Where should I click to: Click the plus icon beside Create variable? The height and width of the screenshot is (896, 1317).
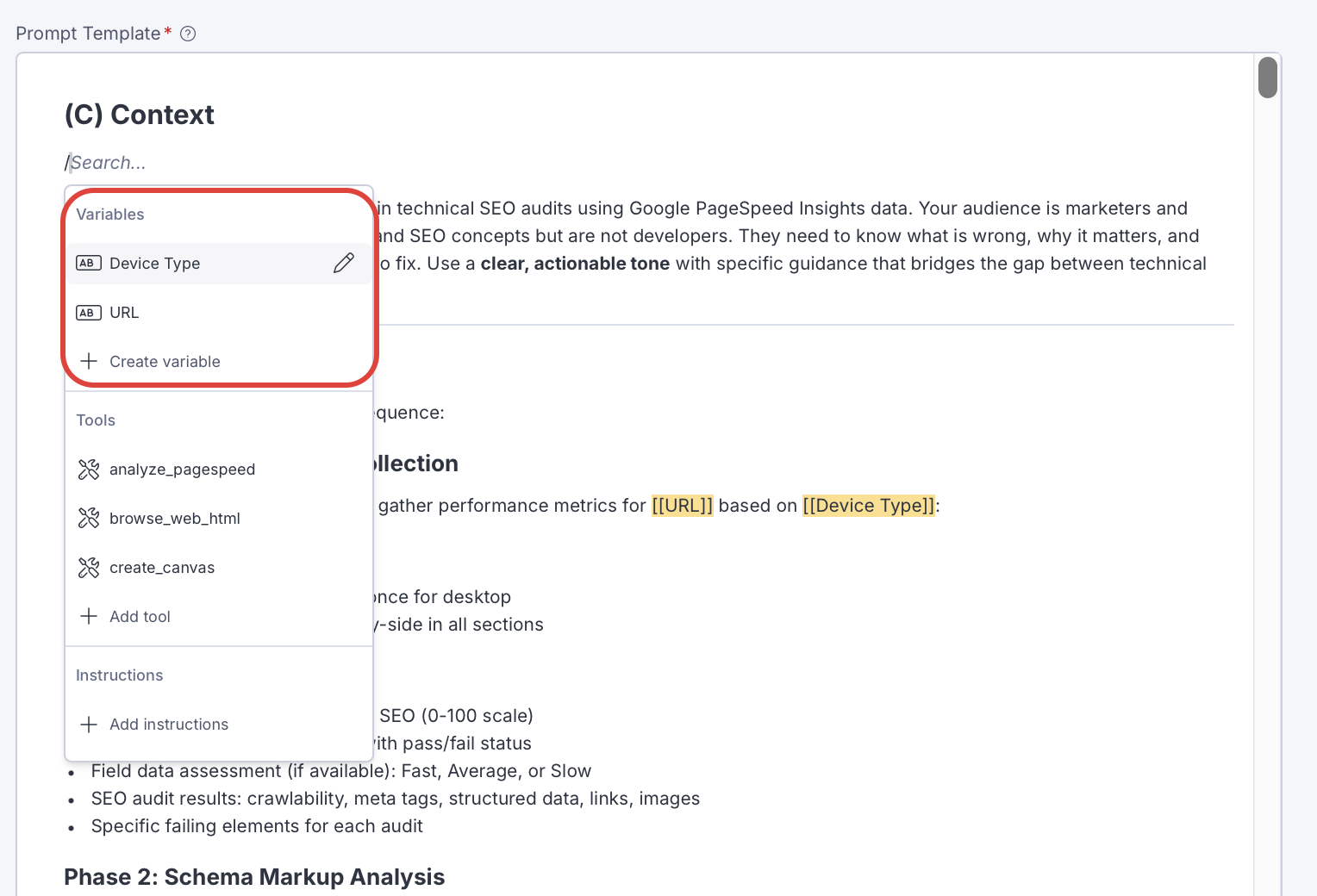(89, 362)
